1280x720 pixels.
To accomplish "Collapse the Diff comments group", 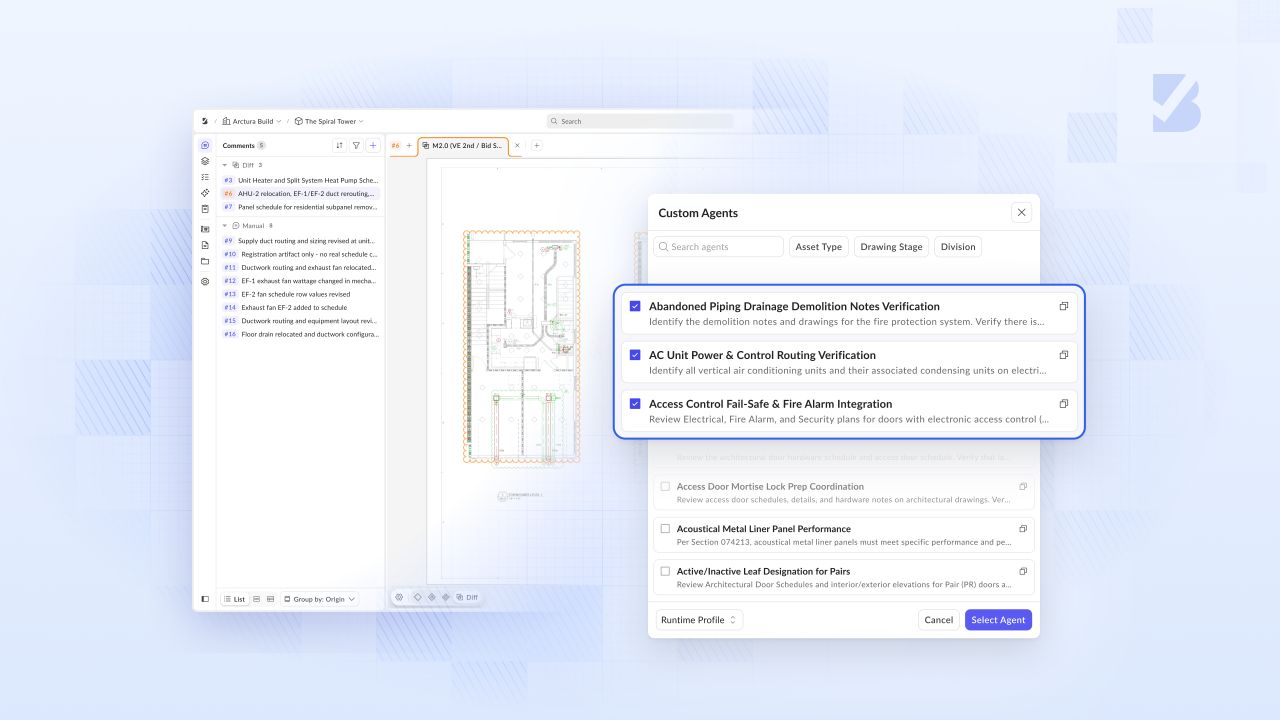I will (x=225, y=165).
